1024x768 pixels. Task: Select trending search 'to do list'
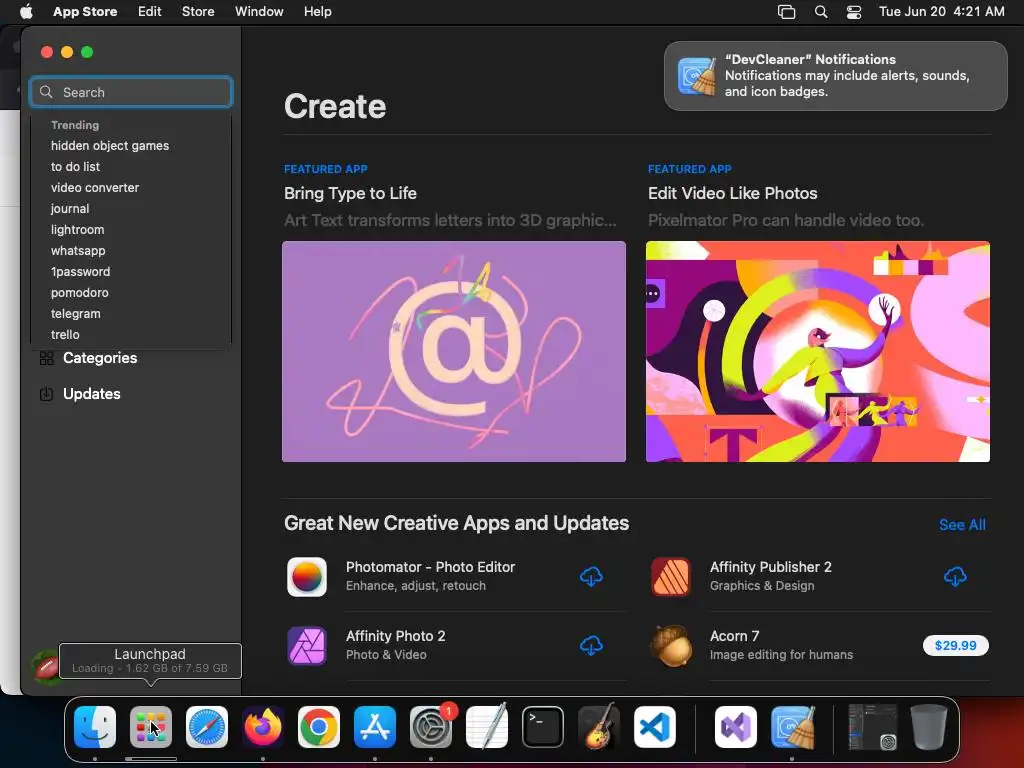point(75,167)
